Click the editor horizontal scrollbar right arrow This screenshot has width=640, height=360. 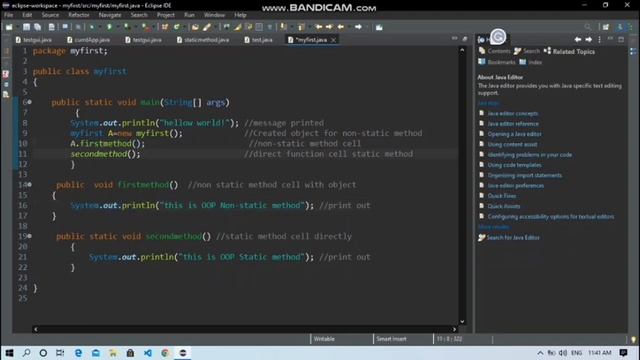454,329
